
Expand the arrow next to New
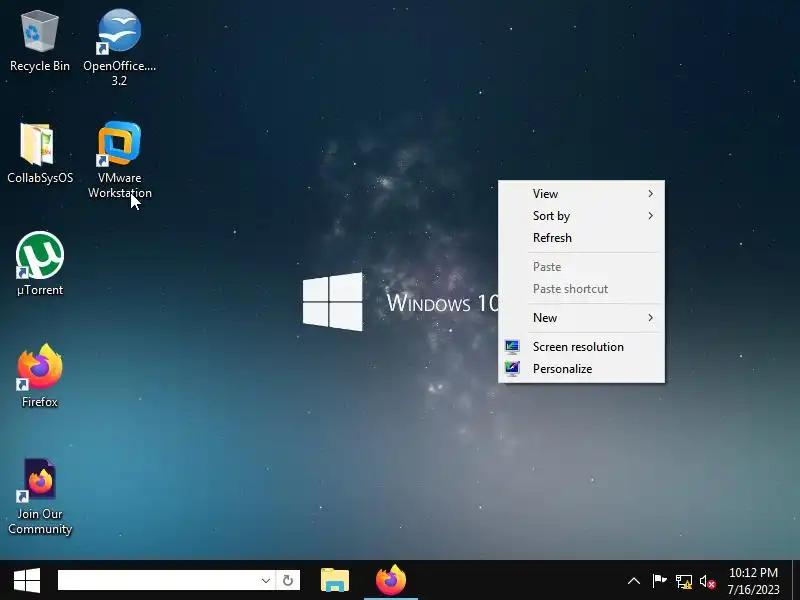[651, 318]
